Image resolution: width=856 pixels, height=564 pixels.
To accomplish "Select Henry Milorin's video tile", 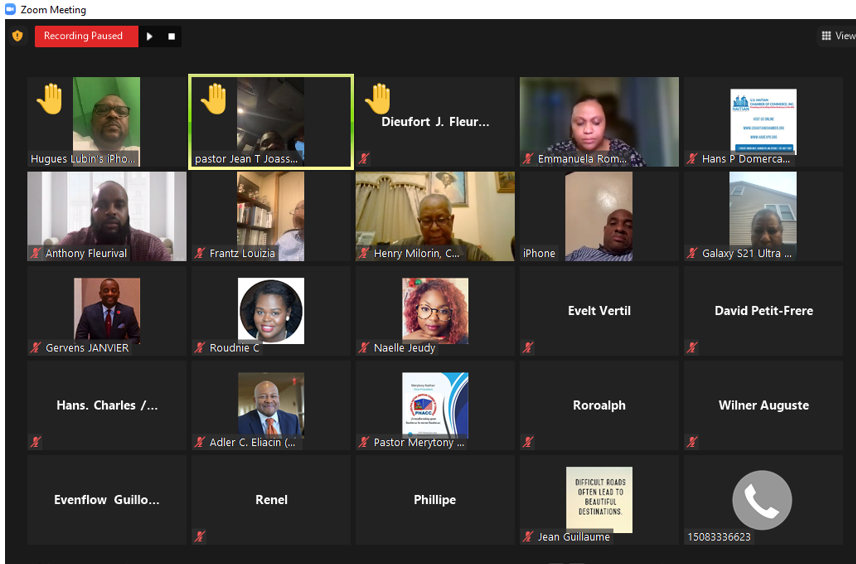I will (x=435, y=216).
